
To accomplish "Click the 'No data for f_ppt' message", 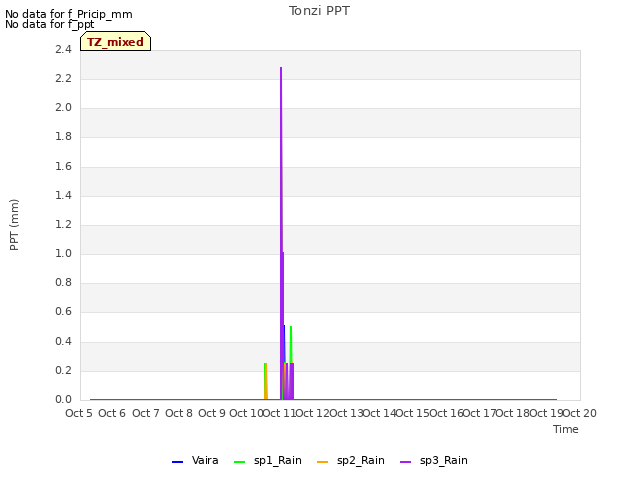I will pyautogui.click(x=49, y=24).
